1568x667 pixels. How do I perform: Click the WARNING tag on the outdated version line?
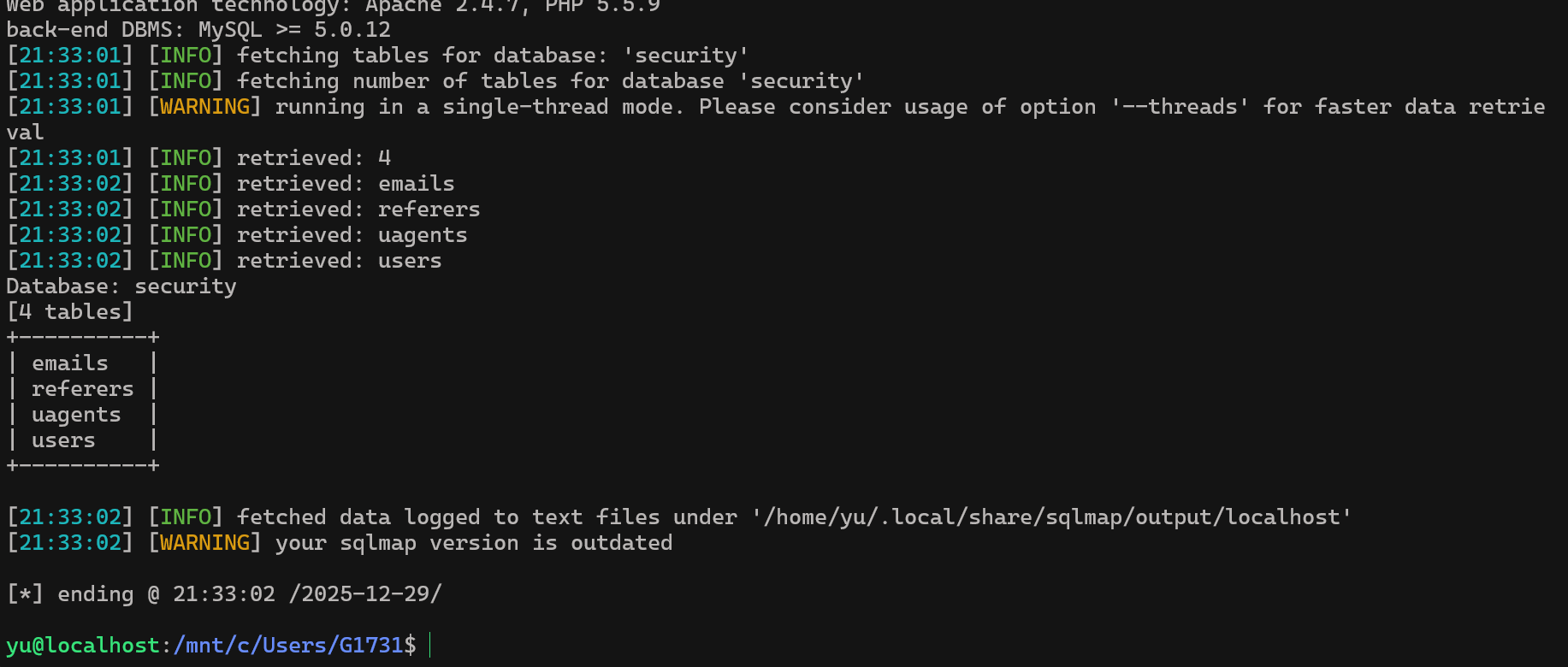[x=204, y=543]
